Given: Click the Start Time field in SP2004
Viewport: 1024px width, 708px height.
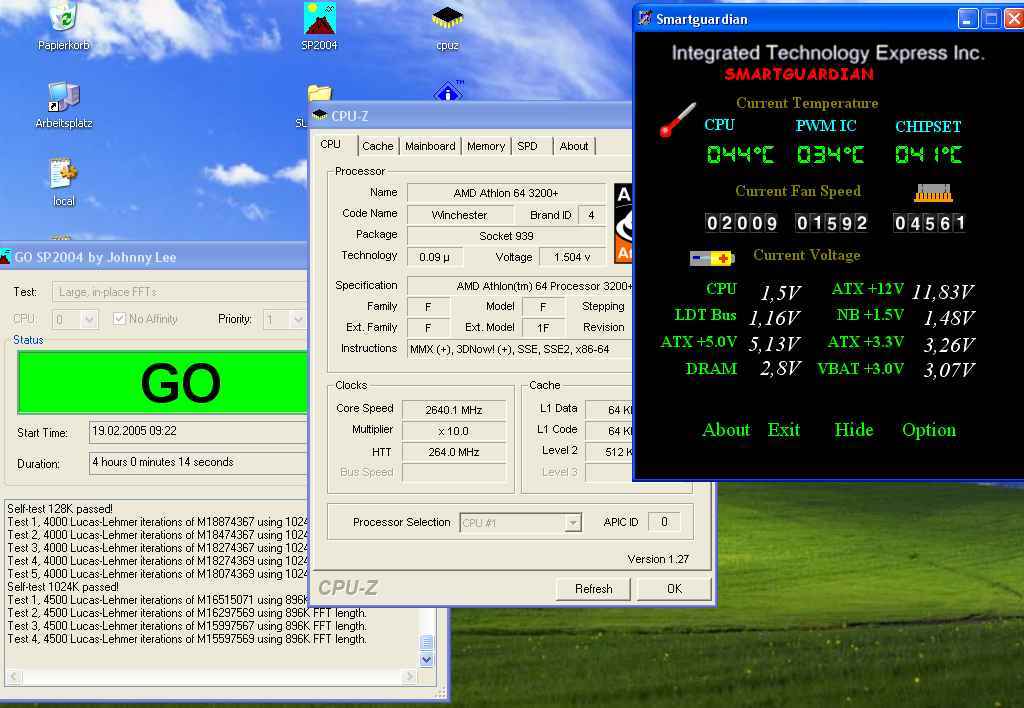Looking at the screenshot, I should (x=198, y=432).
